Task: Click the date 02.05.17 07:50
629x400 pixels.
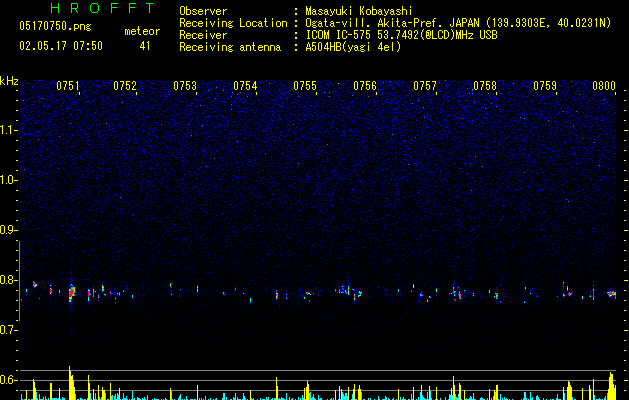Action: point(61,46)
